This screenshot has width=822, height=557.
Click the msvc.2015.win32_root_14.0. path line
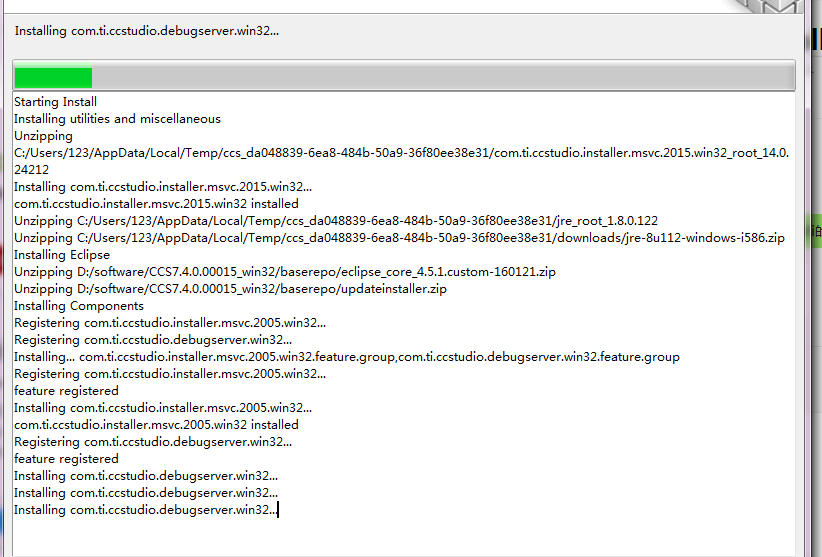(402, 153)
